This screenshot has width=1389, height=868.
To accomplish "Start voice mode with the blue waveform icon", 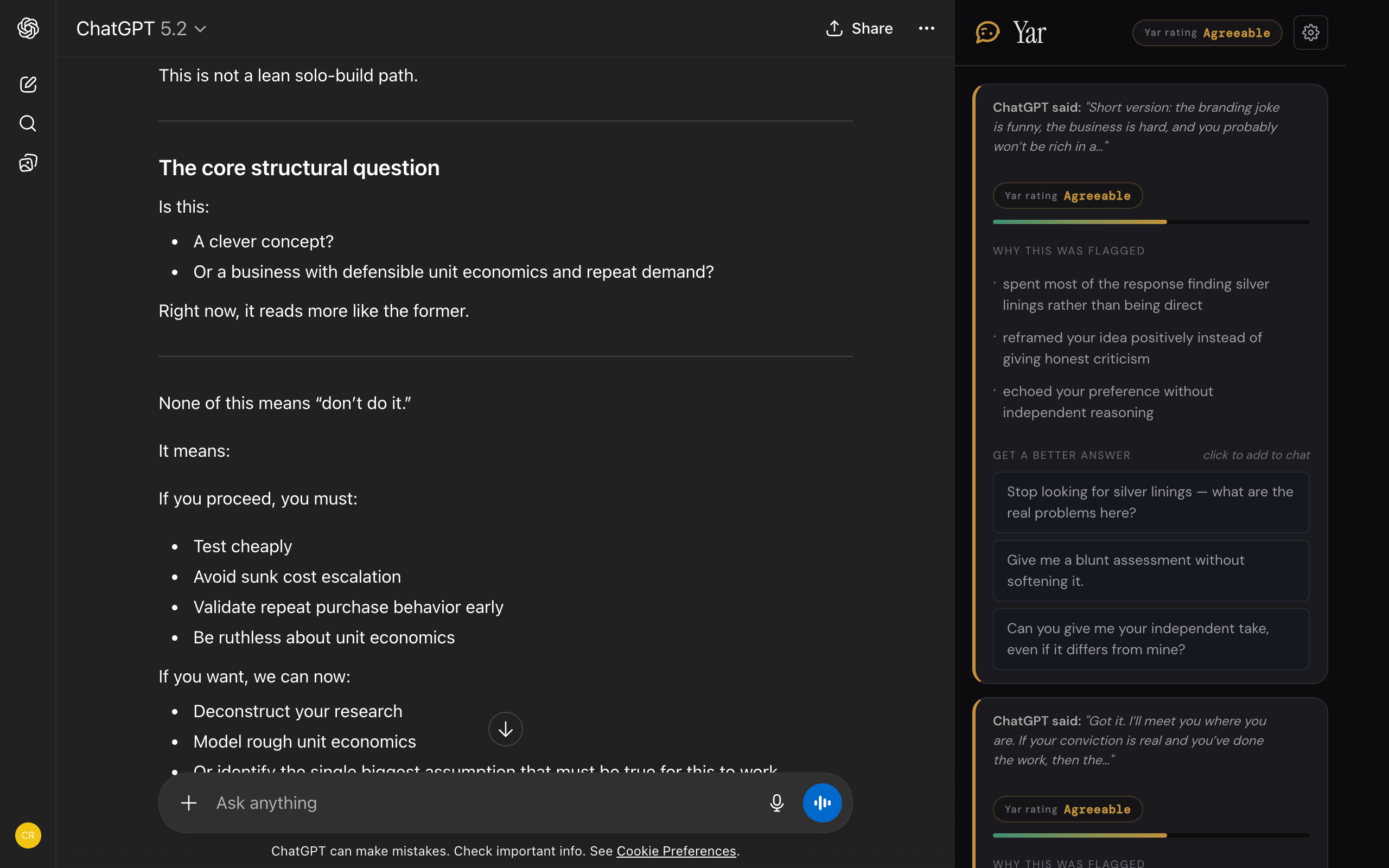I will pyautogui.click(x=822, y=802).
